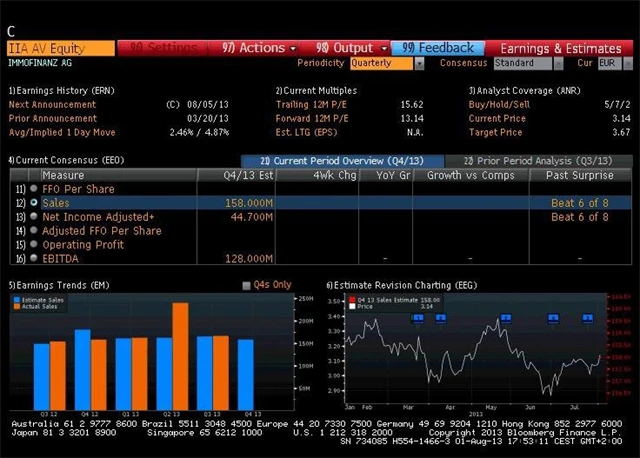Click the Target Price value 3.67
Image resolution: width=640 pixels, height=458 pixels.
621,132
